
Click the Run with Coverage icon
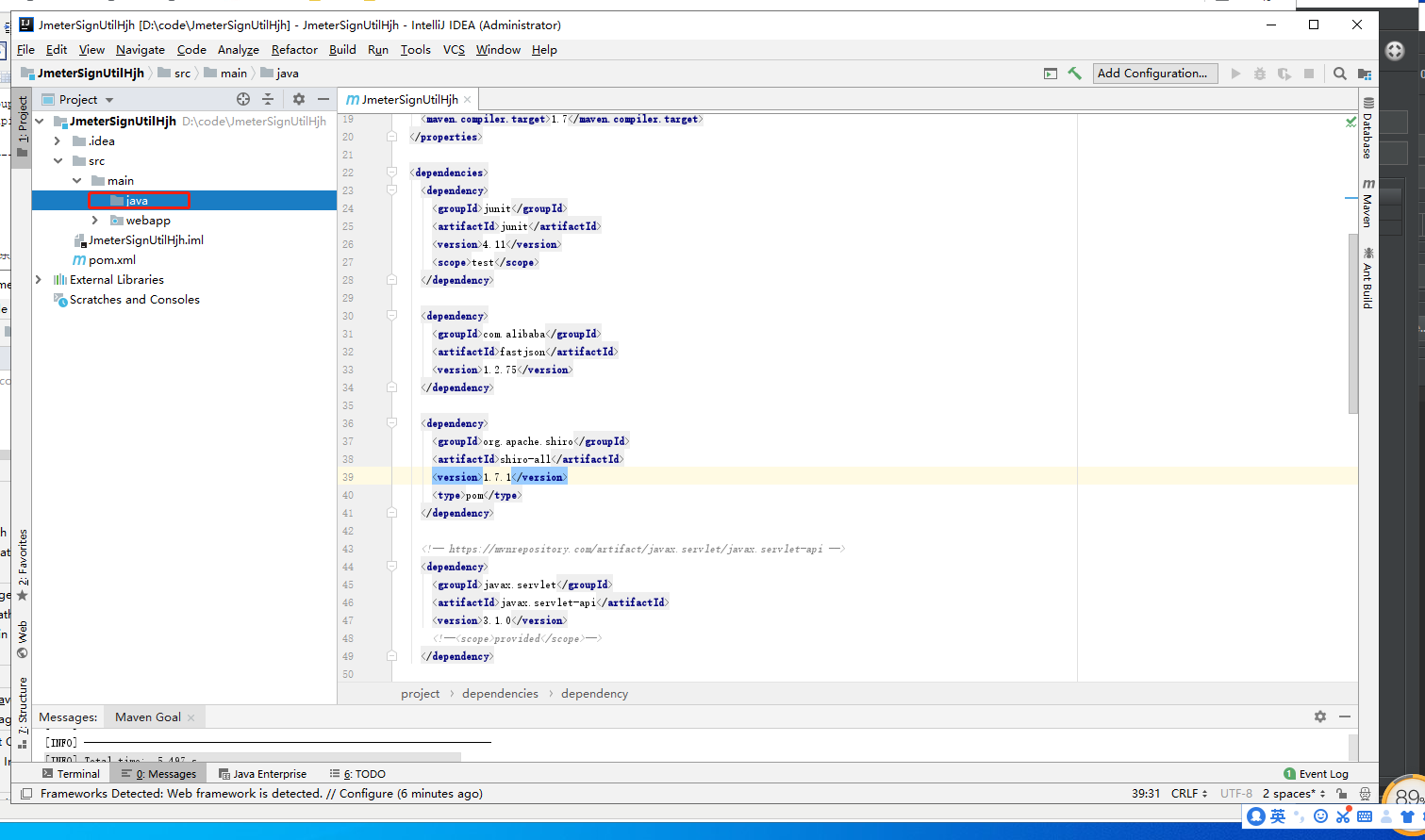1284,74
